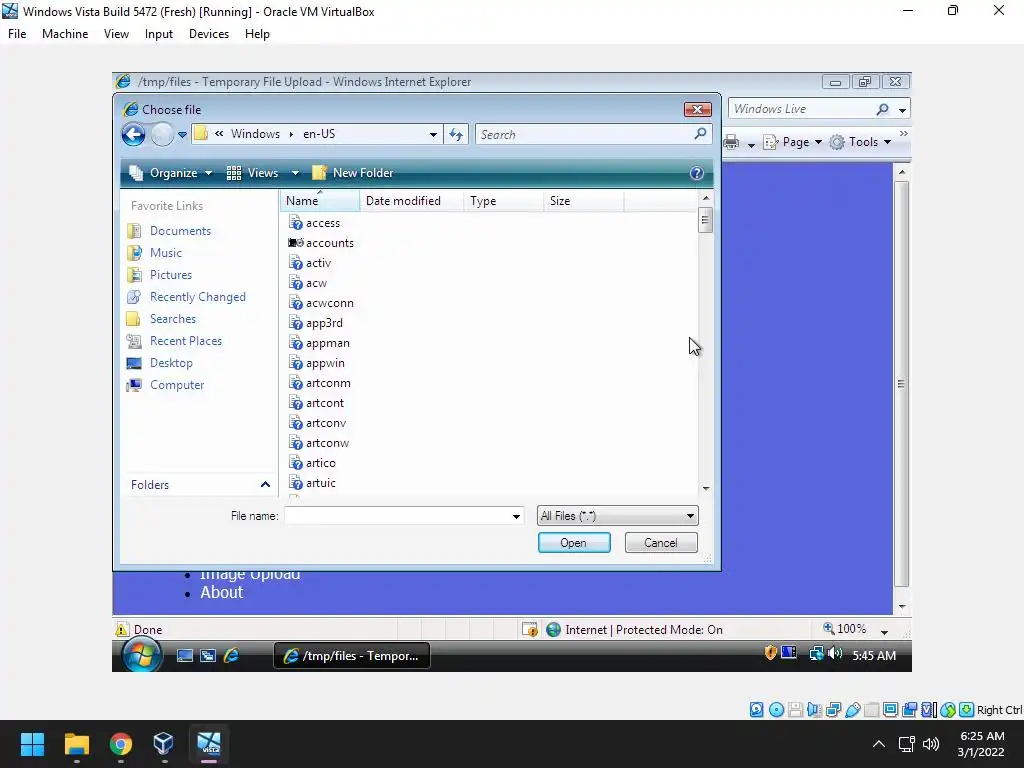Expand the address path dropdown arrow
Screen dimensions: 1024x768
pyautogui.click(x=433, y=135)
